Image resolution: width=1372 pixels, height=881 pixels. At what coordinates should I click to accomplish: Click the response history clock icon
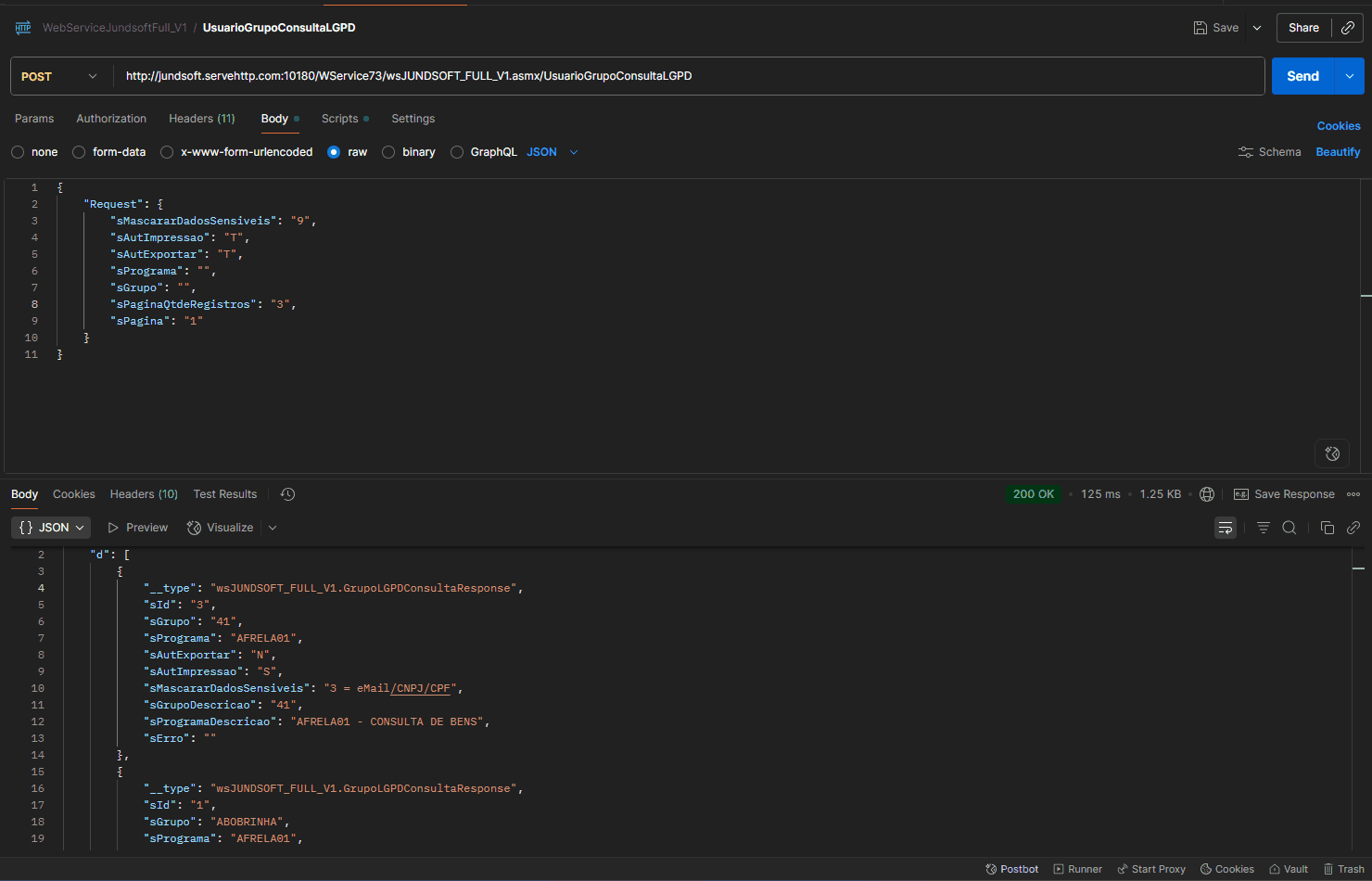(x=288, y=494)
